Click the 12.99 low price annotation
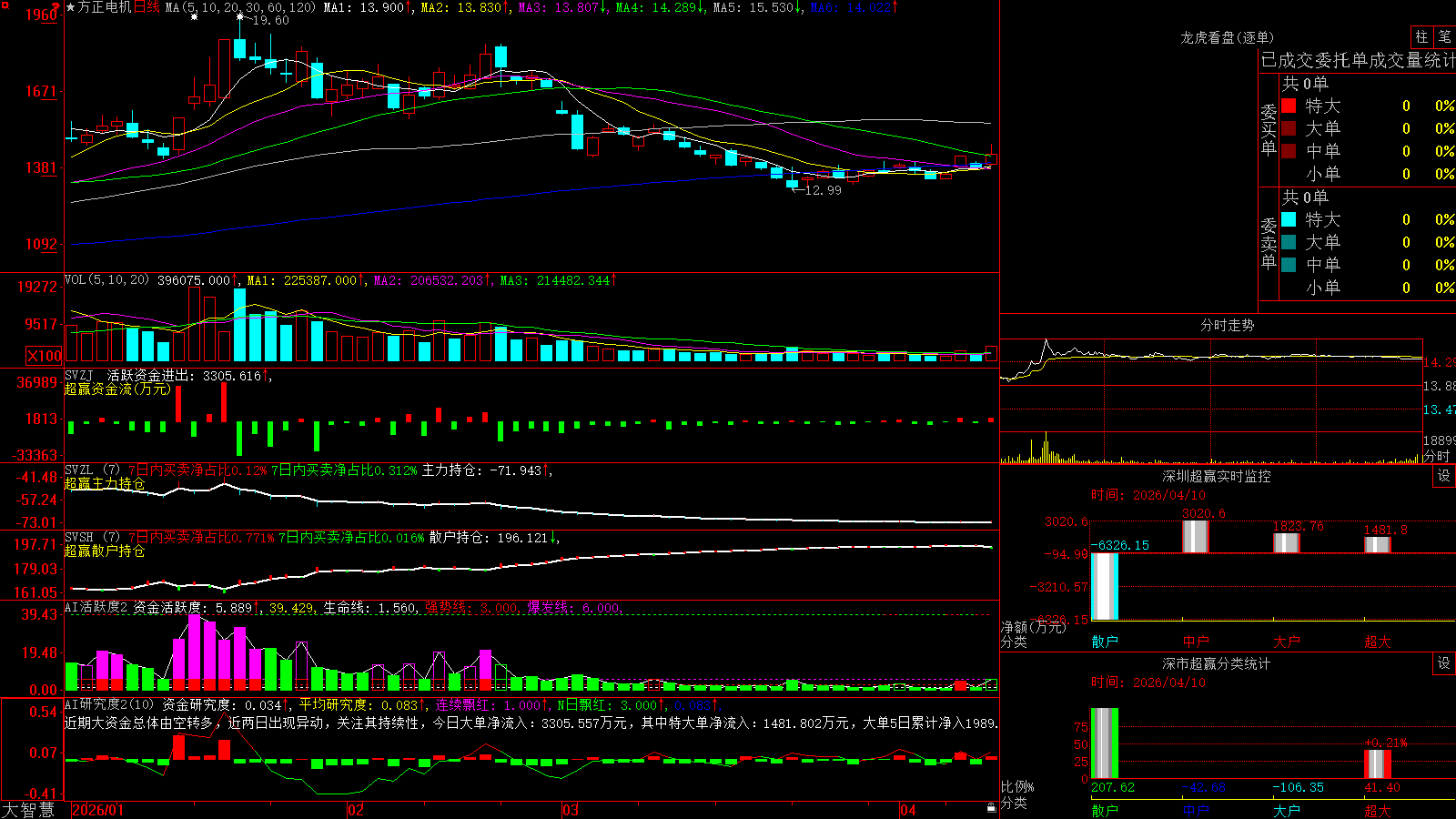This screenshot has height=819, width=1456. point(824,190)
